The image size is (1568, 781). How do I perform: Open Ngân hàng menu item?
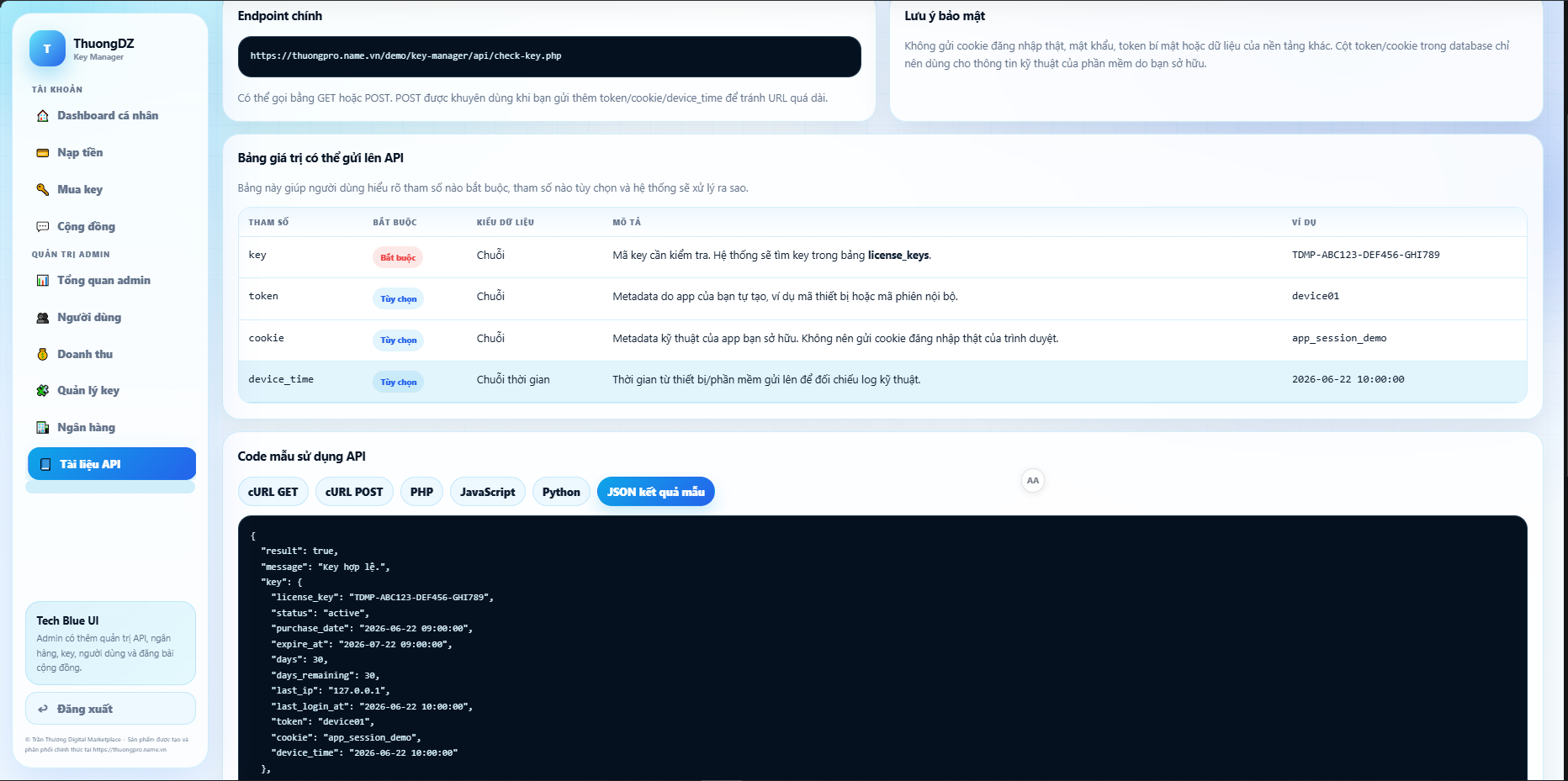point(112,428)
